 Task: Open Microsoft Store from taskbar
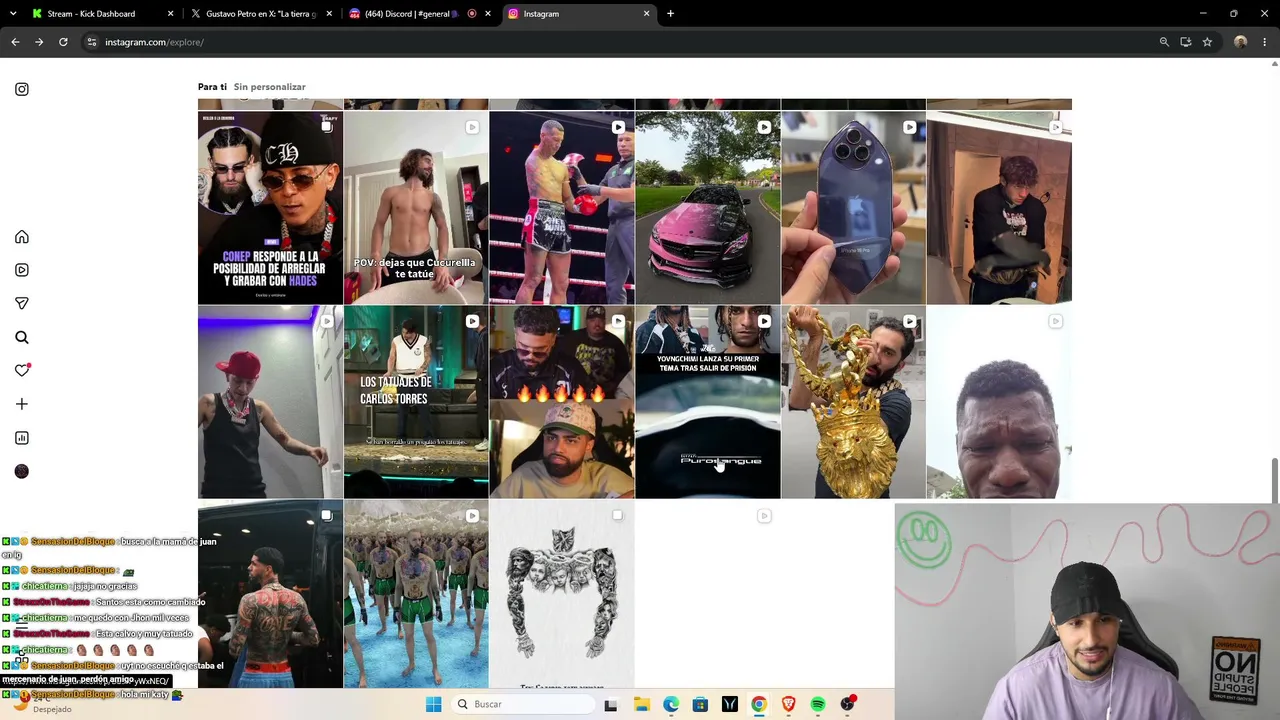pos(700,704)
